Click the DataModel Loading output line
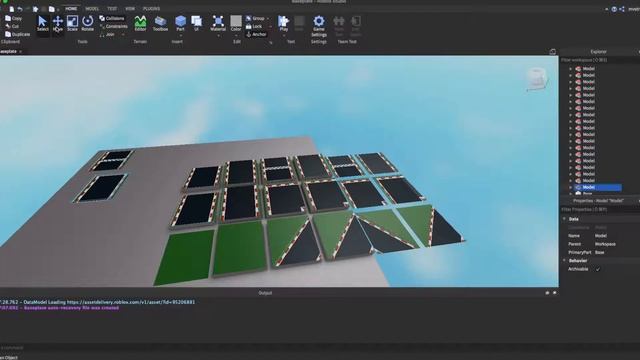The height and width of the screenshot is (360, 640). pyautogui.click(x=98, y=302)
